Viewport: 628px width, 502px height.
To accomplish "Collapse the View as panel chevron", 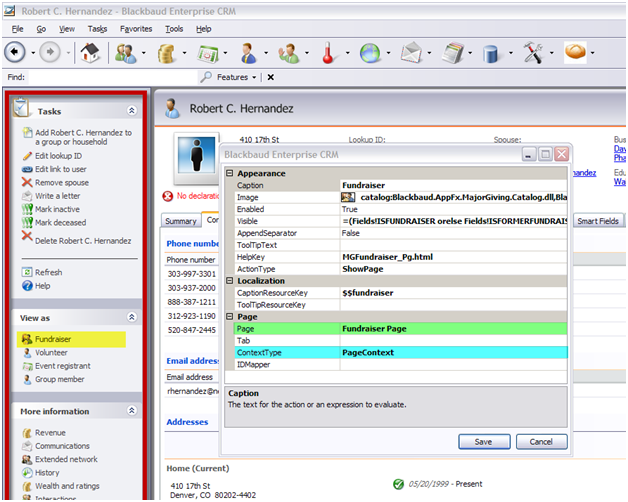I will pos(132,317).
